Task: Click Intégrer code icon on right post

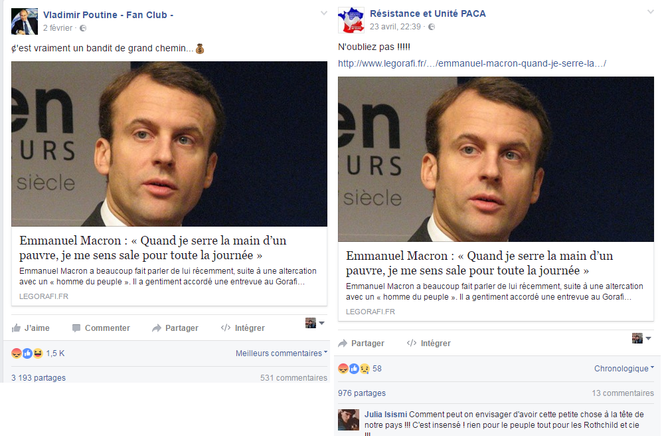Action: [412, 343]
